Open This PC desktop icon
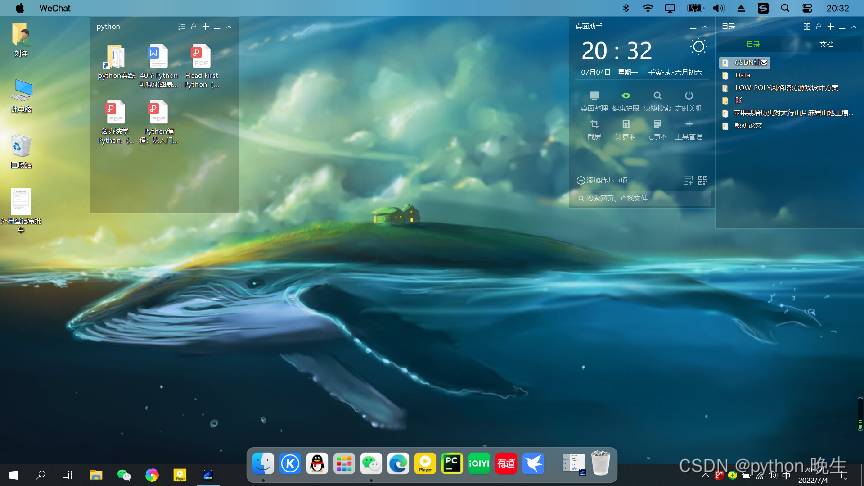Screen dimensions: 864x486 click(x=21, y=95)
